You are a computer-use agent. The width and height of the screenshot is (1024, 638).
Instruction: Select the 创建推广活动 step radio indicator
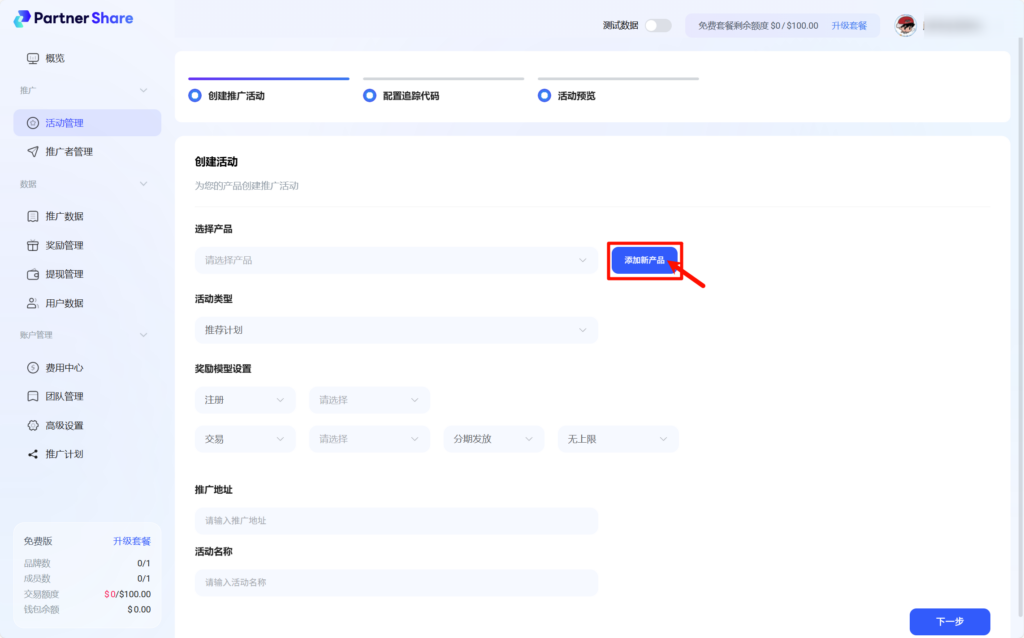pos(195,96)
